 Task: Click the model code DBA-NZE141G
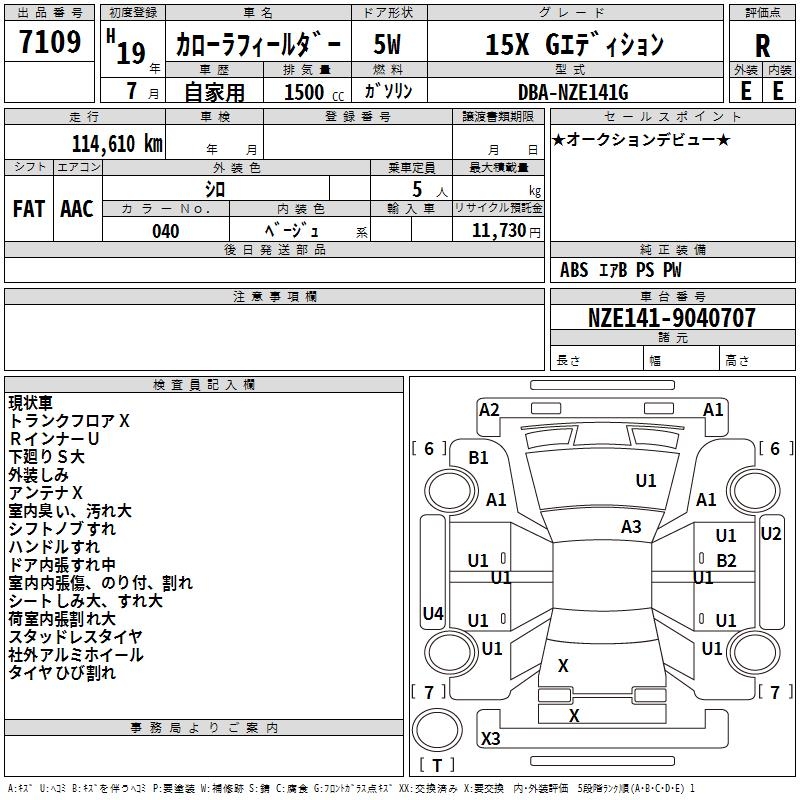point(573,92)
